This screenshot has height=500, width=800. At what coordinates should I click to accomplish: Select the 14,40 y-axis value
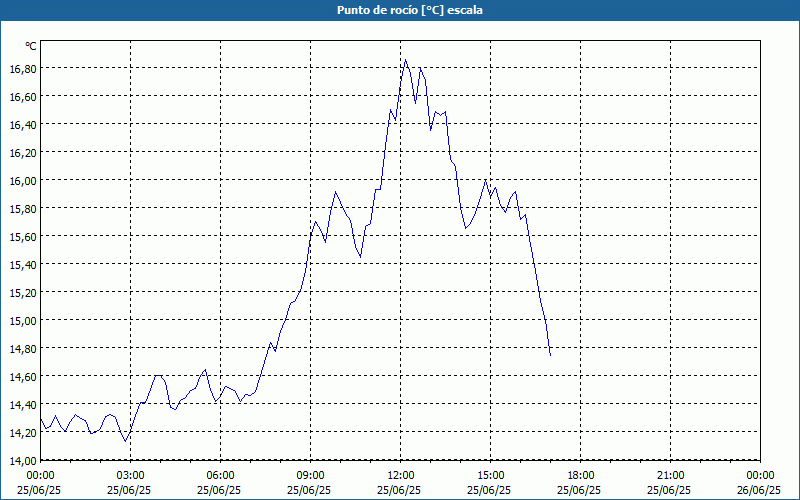23,405
